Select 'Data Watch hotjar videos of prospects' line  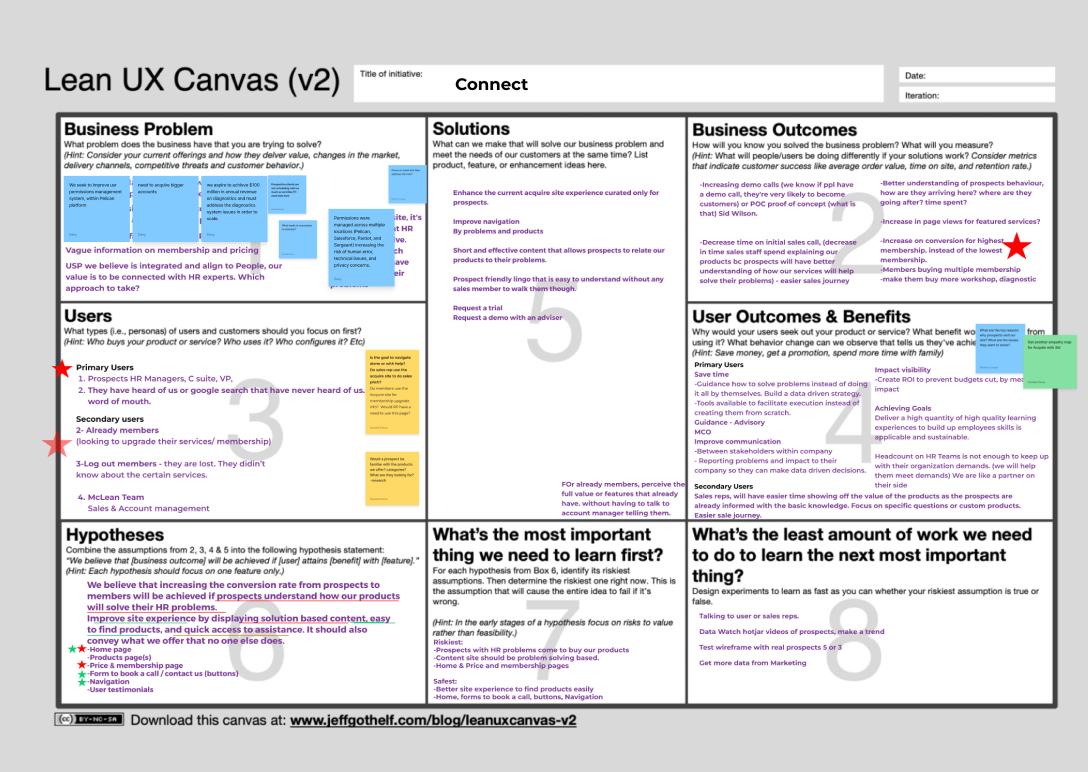click(791, 632)
